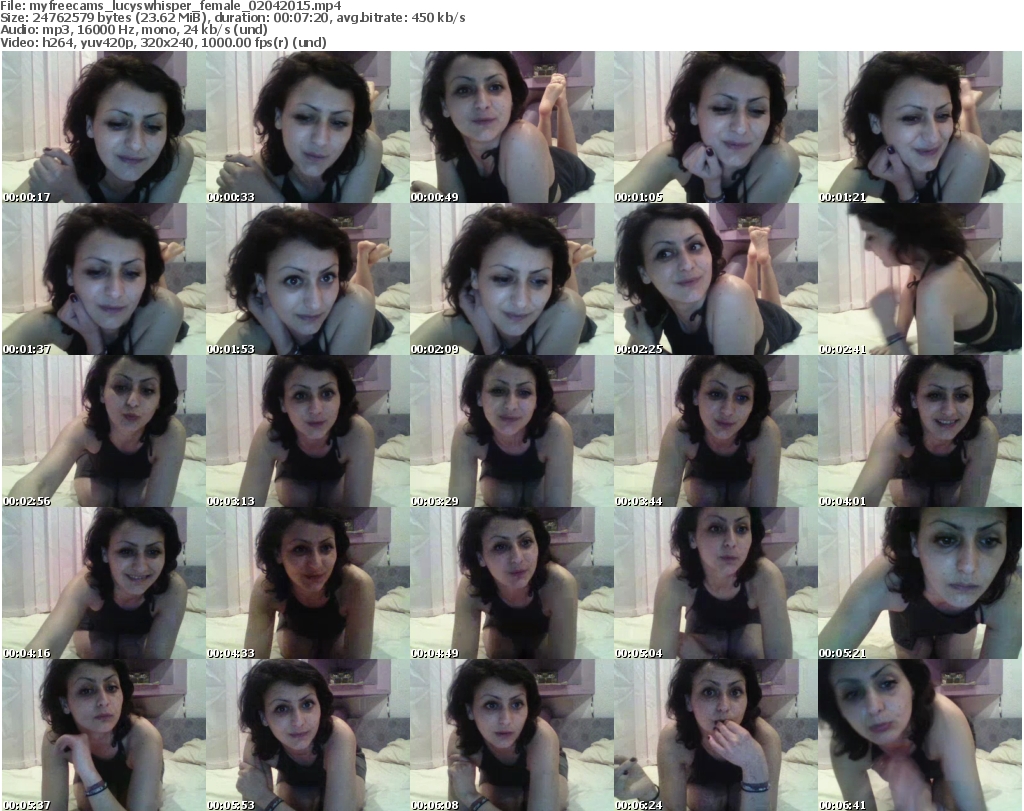Click the thumbnail stamped 00:04:01
Screen dimensions: 1024x811
(x=920, y=432)
